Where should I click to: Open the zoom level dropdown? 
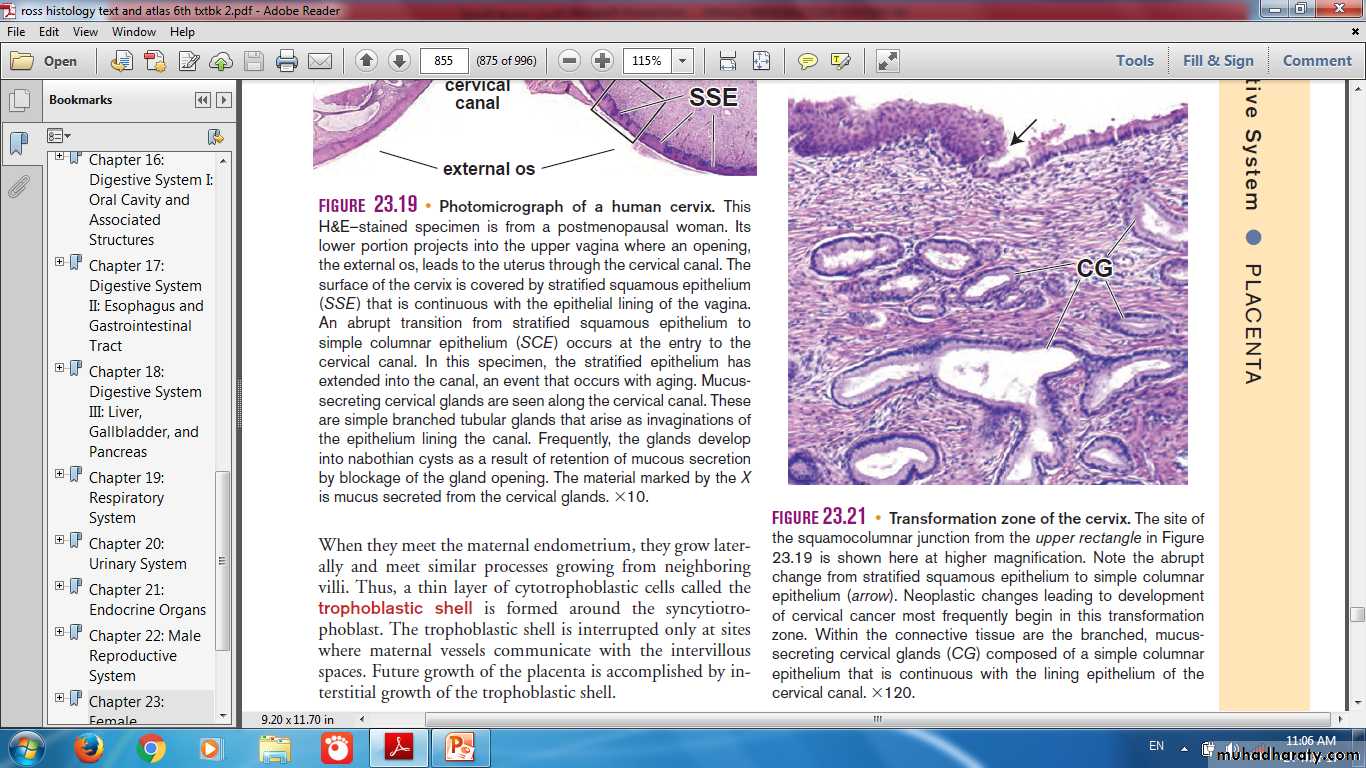(683, 61)
